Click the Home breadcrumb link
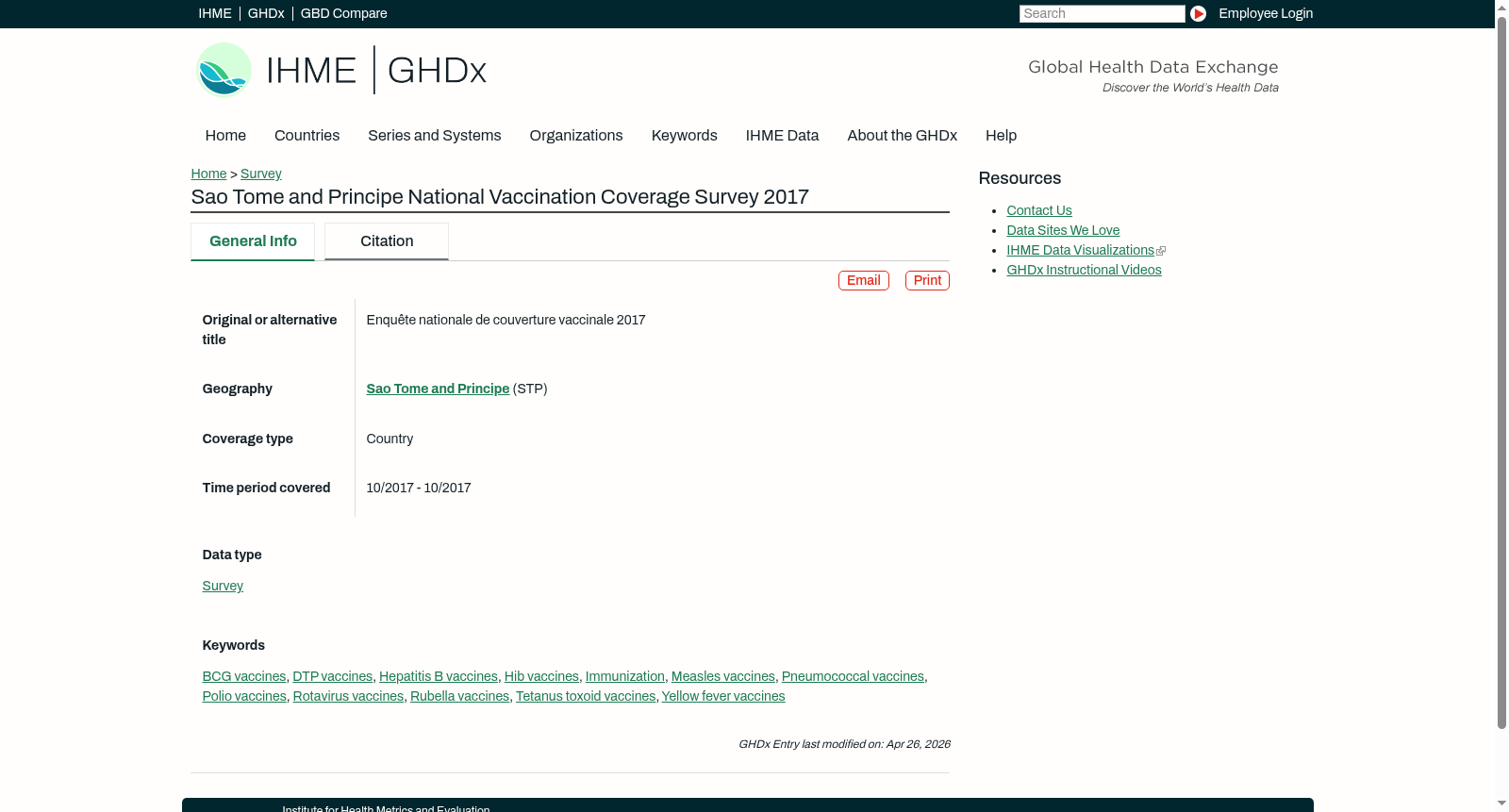 (208, 174)
